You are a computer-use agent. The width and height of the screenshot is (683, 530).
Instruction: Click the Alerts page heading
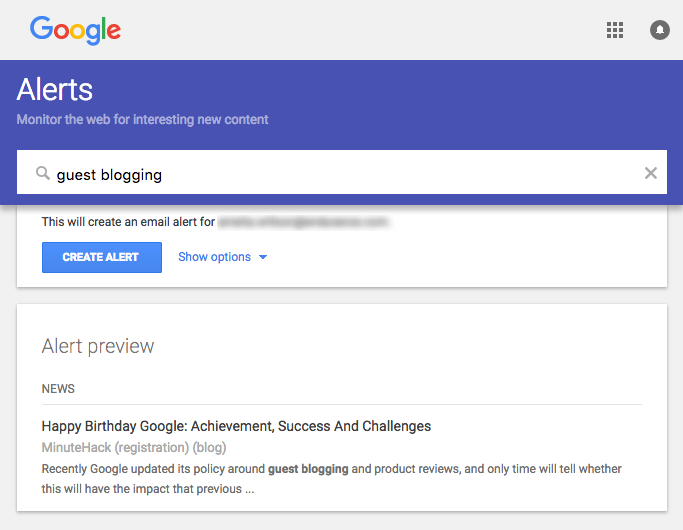click(x=54, y=89)
